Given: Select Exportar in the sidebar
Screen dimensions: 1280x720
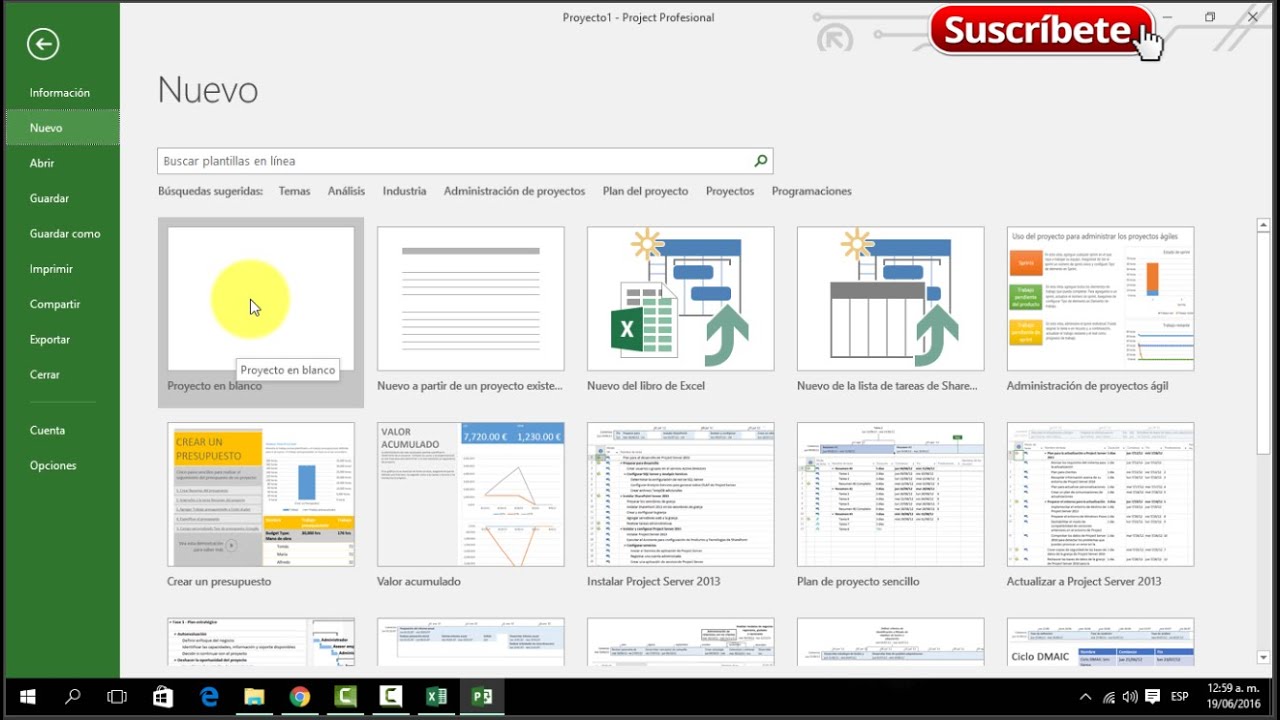Looking at the screenshot, I should click(60, 340).
